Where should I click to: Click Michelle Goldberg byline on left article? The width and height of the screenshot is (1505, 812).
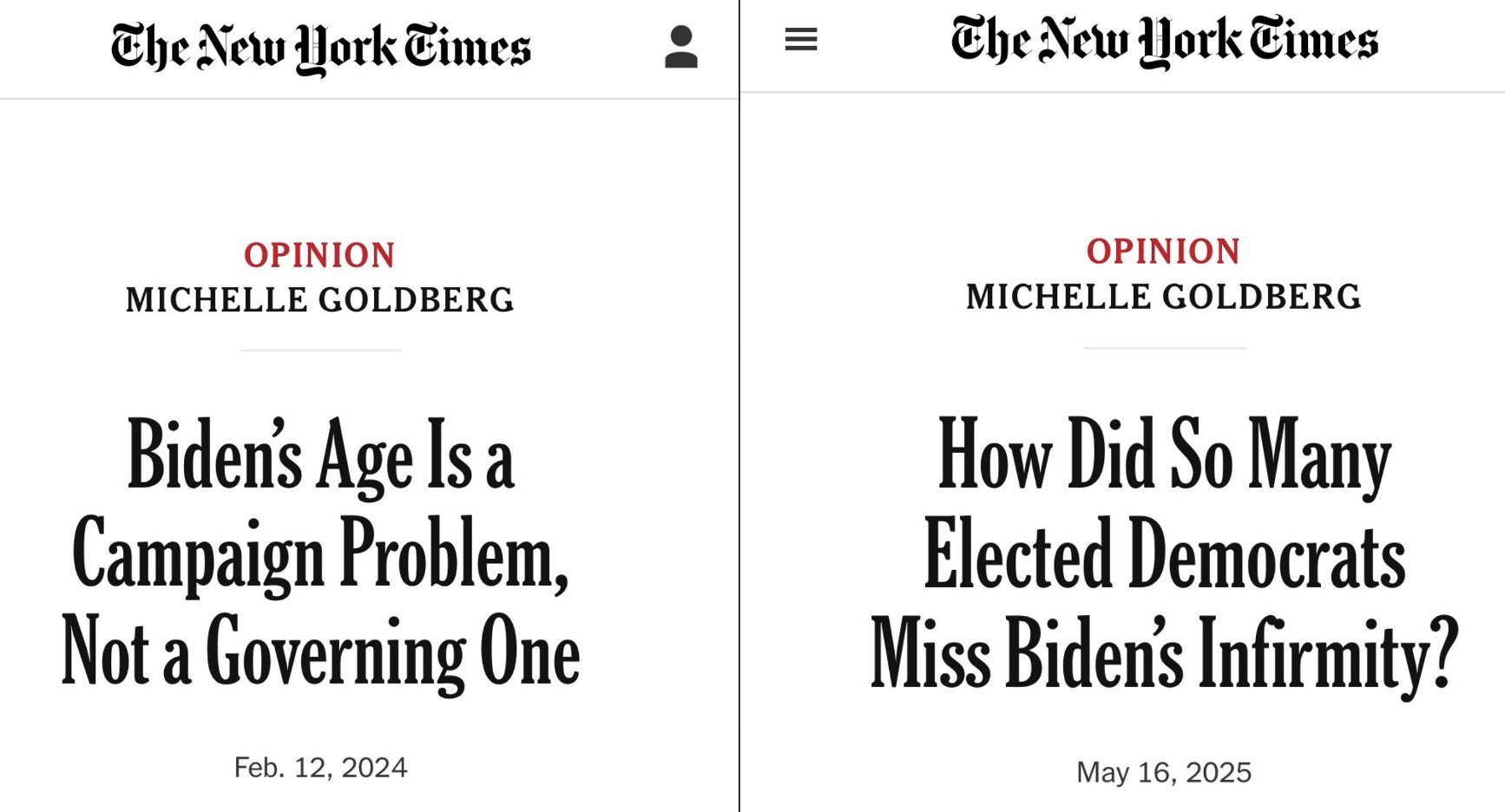[320, 300]
